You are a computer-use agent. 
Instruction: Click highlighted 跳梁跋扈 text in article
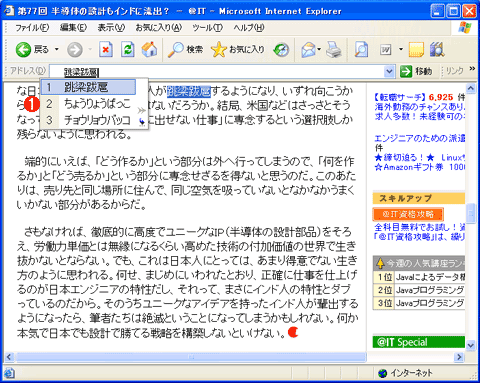189,91
